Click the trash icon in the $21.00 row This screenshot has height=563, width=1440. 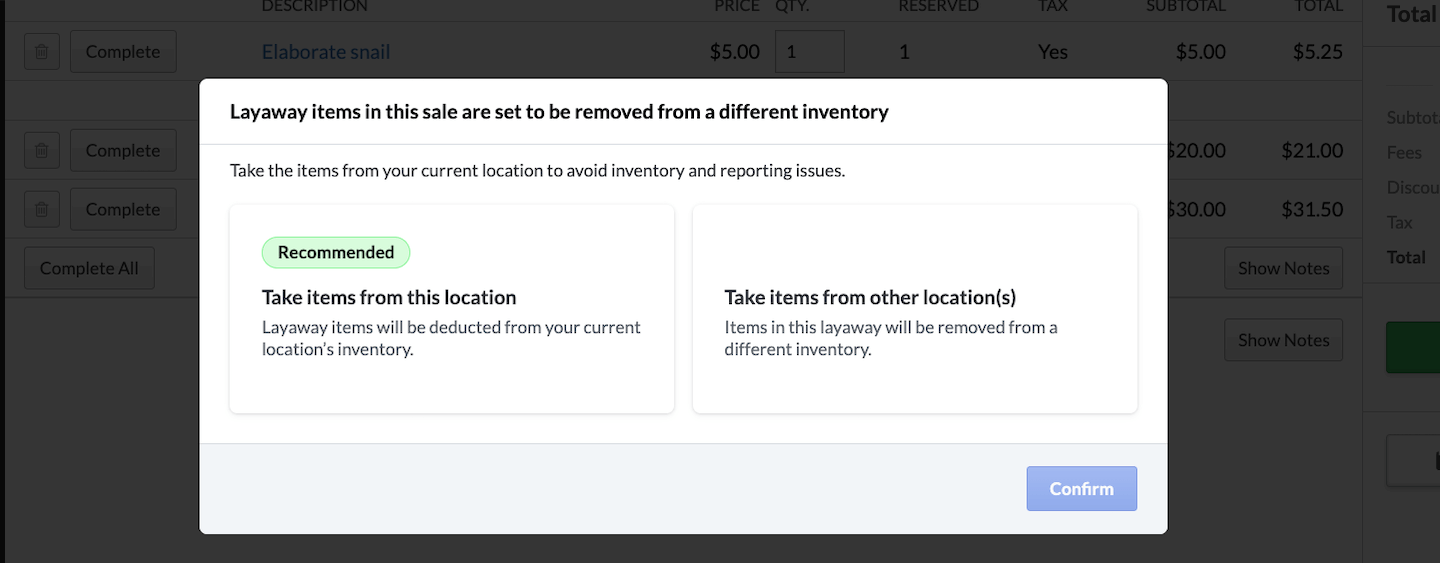pos(41,151)
